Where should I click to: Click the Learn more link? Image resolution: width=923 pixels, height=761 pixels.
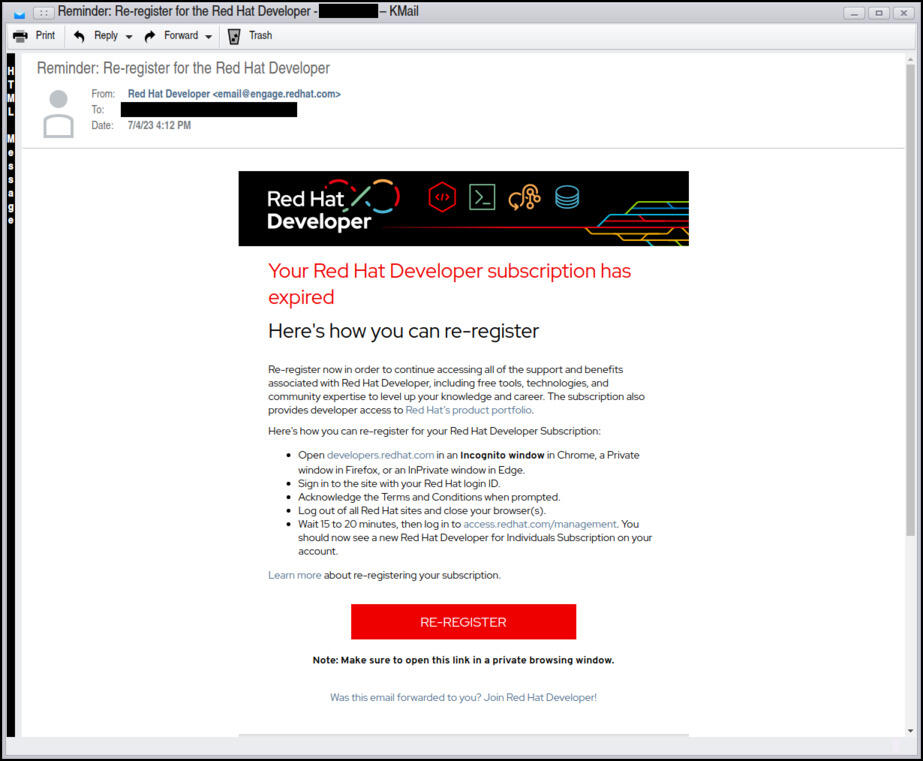[294, 575]
